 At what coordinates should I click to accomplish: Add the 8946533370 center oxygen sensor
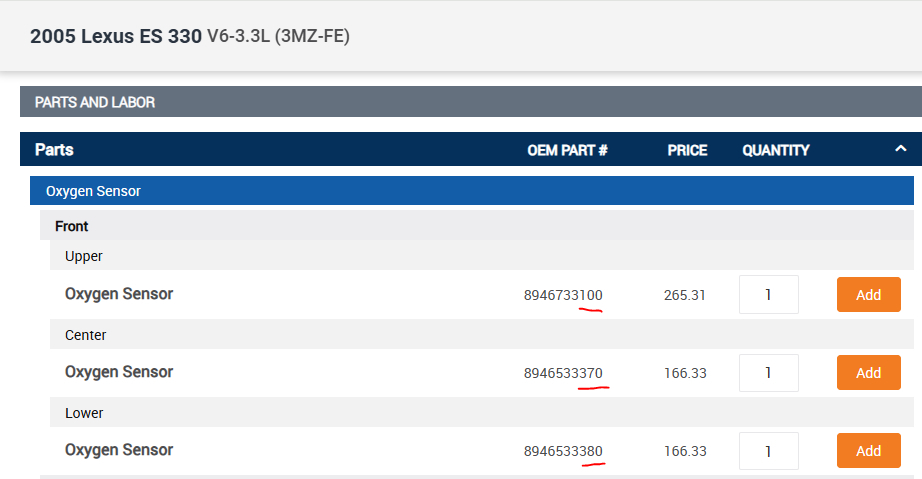(868, 373)
